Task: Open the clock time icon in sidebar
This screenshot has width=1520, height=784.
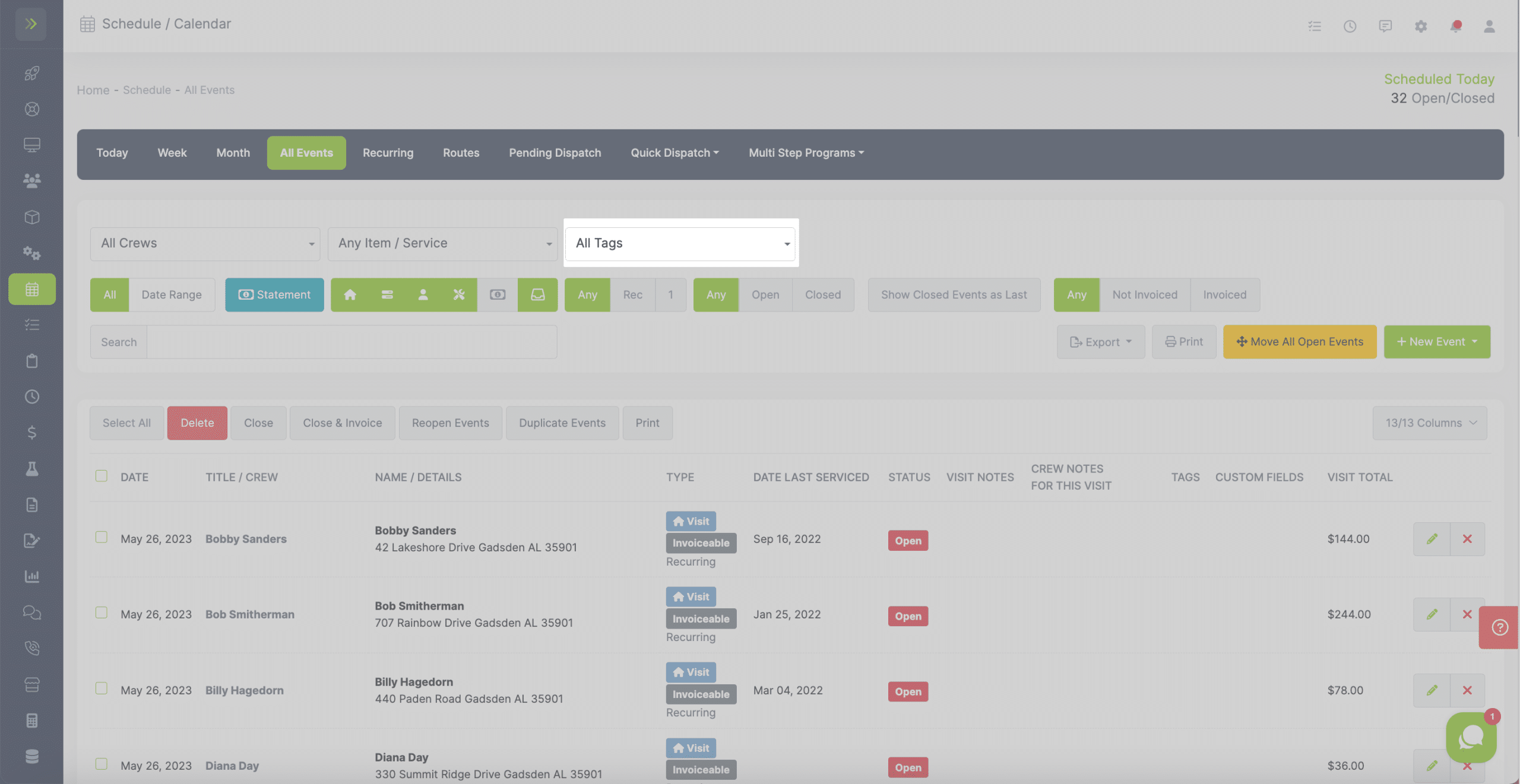Action: click(x=32, y=396)
